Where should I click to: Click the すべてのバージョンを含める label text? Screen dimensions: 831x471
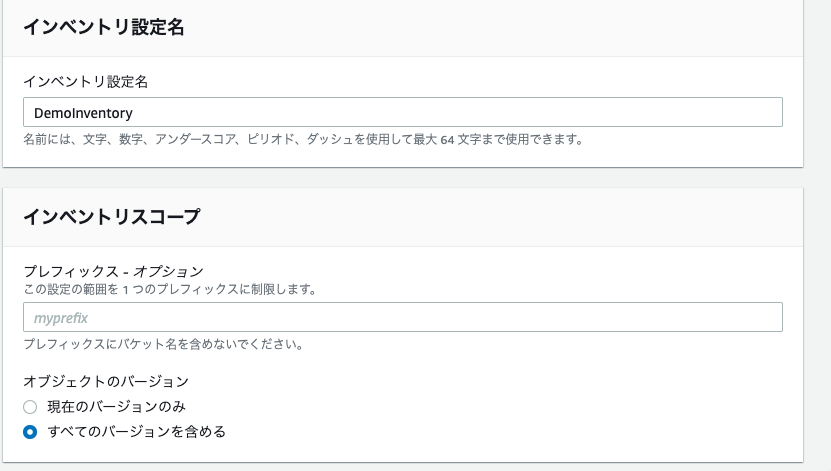click(x=137, y=431)
